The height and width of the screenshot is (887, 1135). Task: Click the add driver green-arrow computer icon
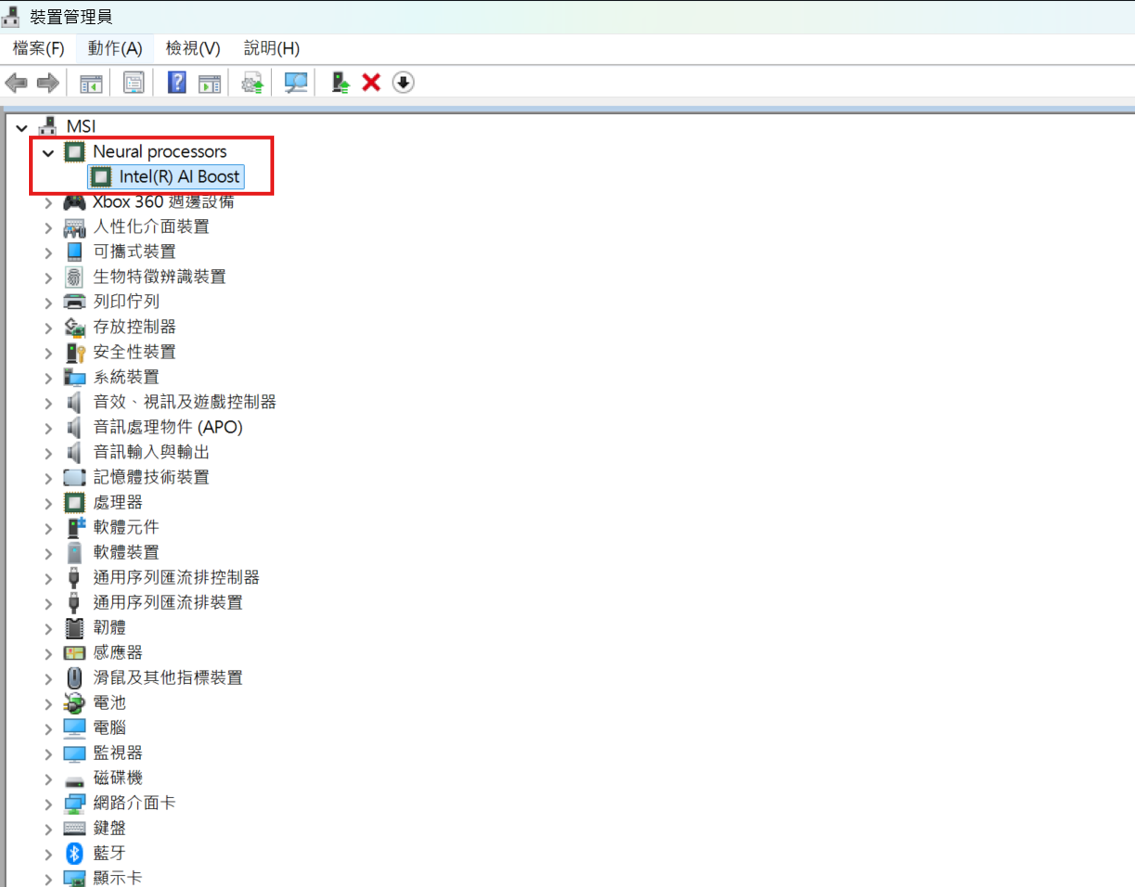pos(340,83)
